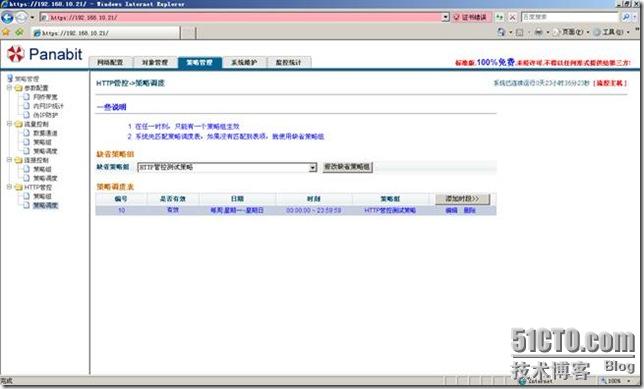Open the search provider dropdown arrow
Viewport: 644px width, 389px height.
(635, 17)
